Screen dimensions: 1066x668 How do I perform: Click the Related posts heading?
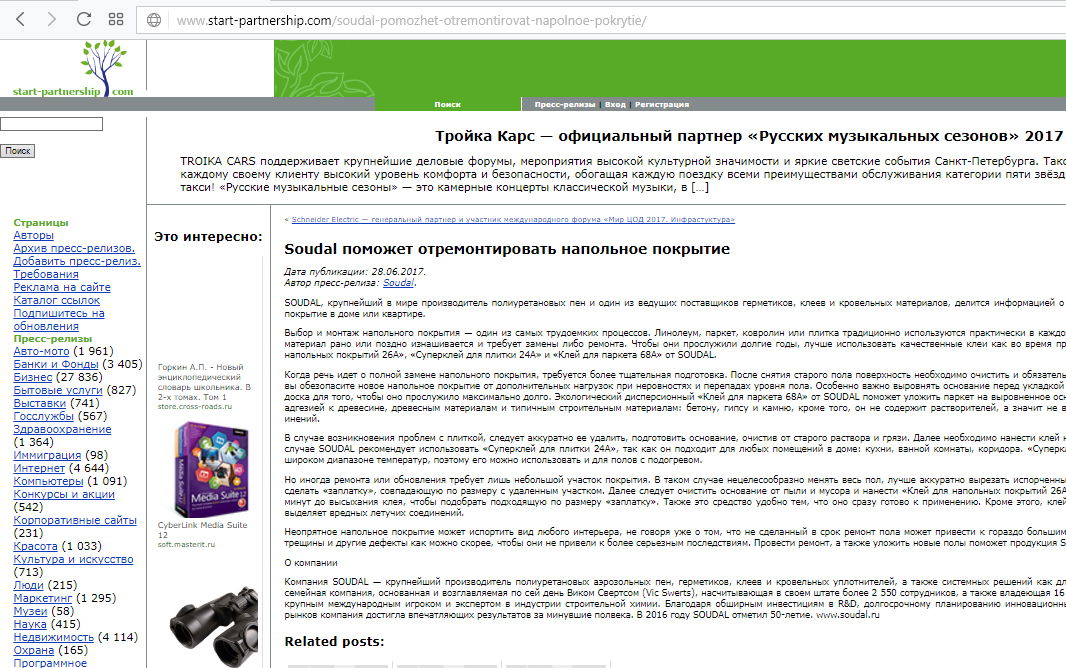pos(334,641)
